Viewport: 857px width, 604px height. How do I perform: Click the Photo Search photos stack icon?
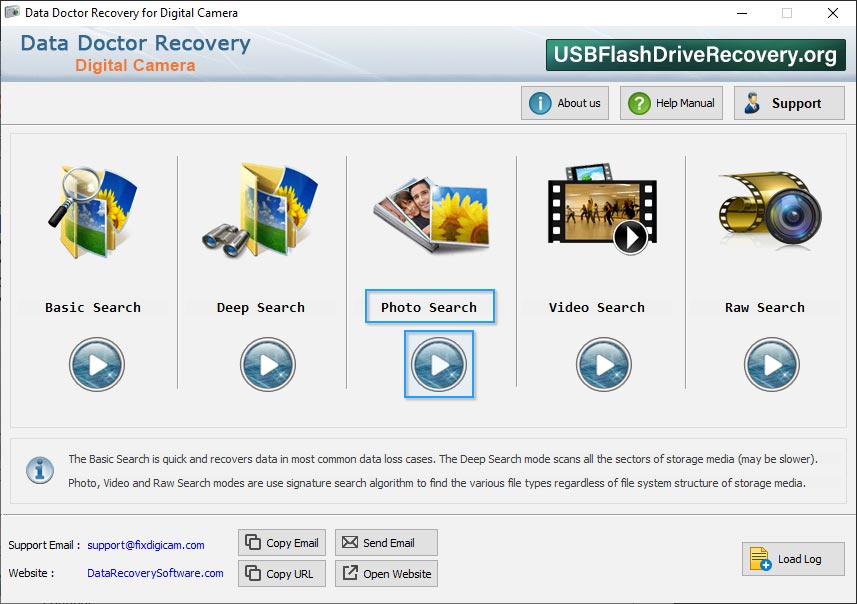432,214
